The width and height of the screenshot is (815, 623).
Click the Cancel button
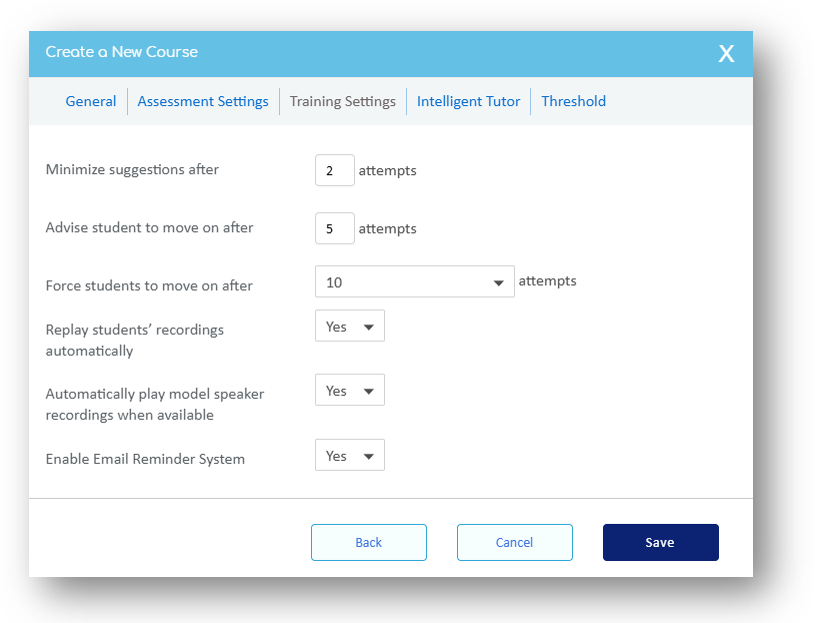(x=514, y=542)
